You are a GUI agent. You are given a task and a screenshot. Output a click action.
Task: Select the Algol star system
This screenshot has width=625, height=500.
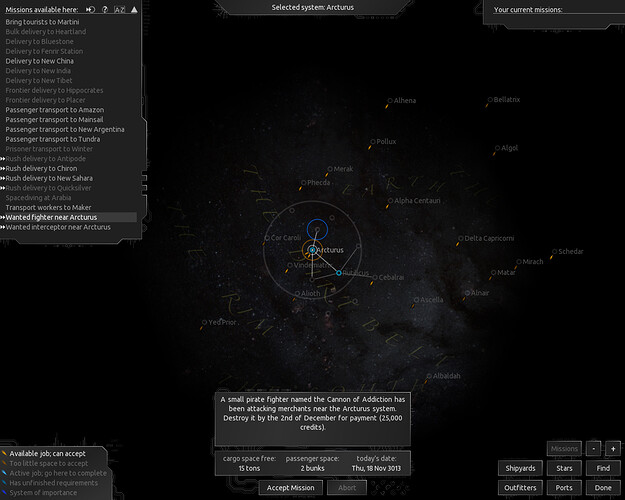(x=497, y=148)
